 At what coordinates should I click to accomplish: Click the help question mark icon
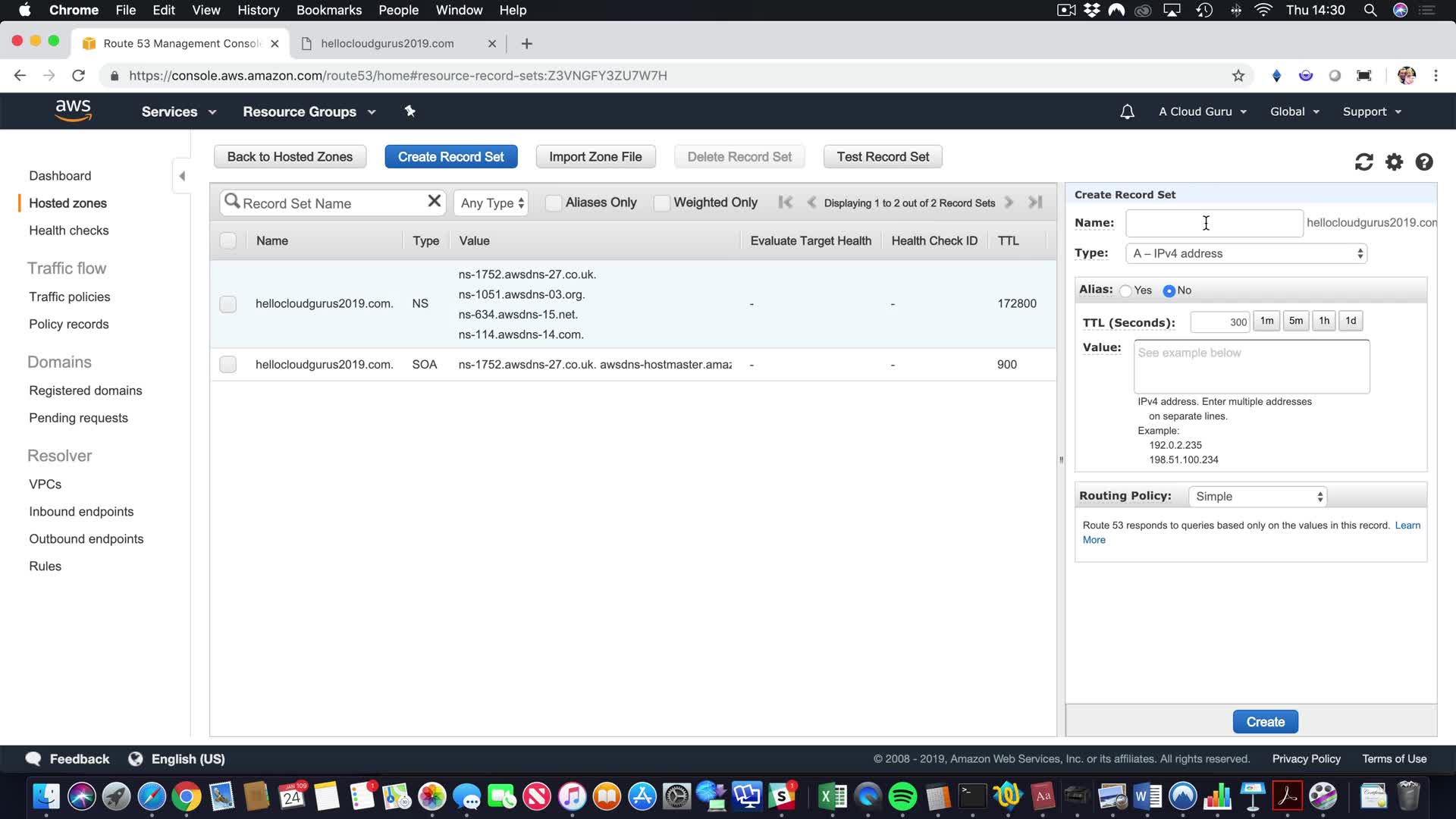[x=1424, y=162]
